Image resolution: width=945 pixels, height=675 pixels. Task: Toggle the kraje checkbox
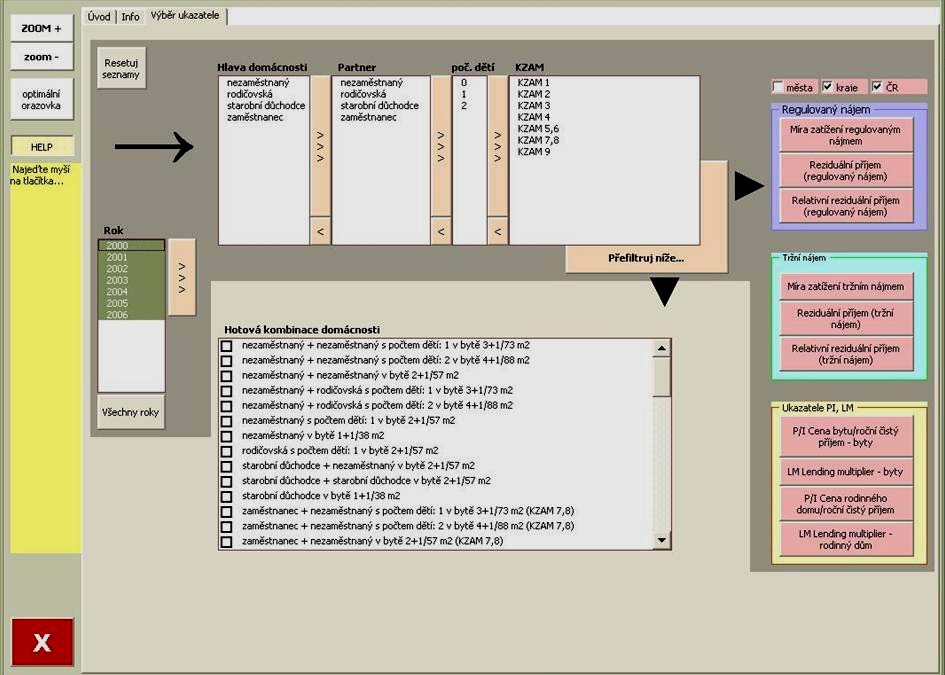(827, 87)
